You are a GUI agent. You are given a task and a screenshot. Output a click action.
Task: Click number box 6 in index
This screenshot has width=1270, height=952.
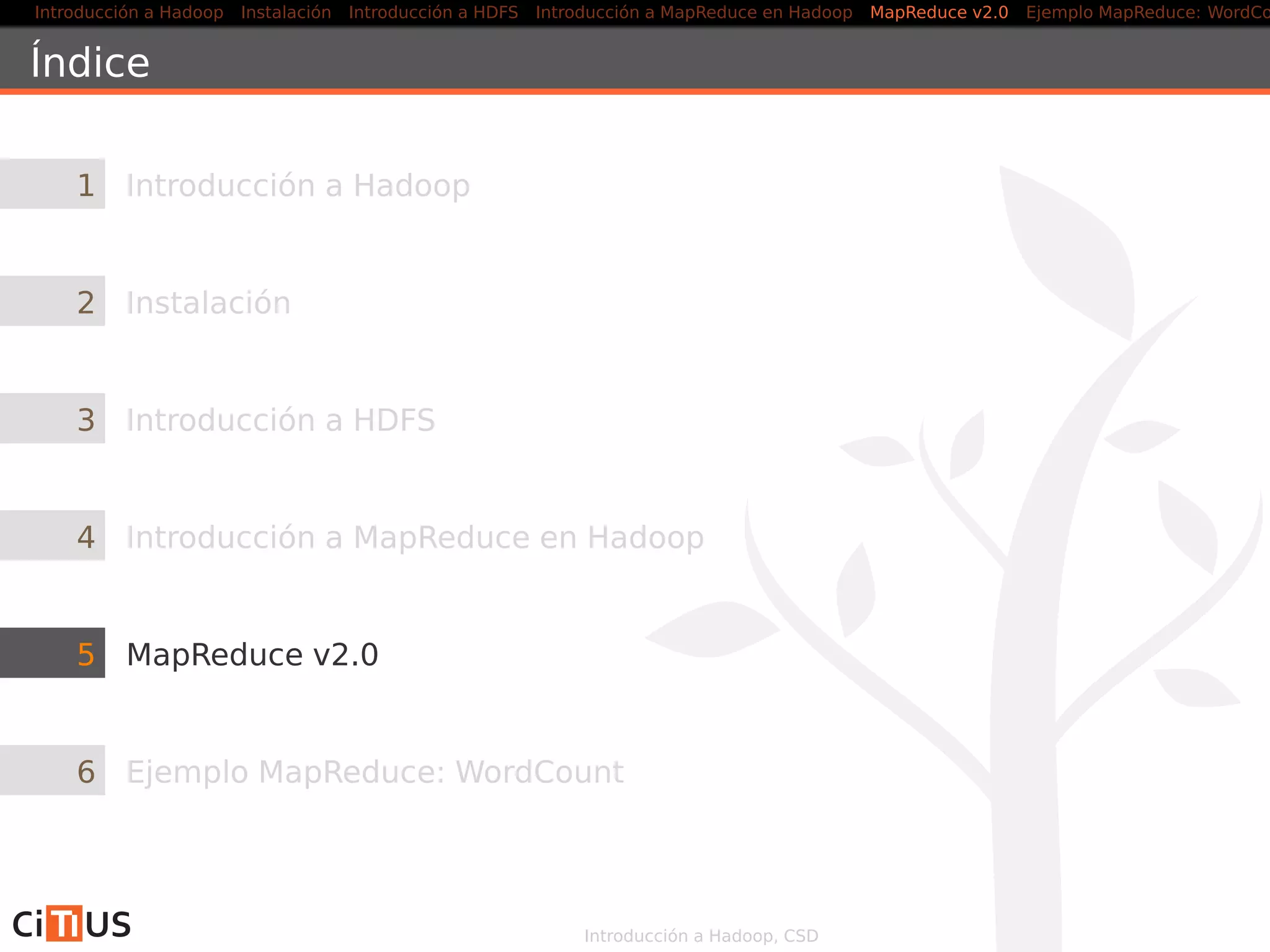tap(52, 770)
